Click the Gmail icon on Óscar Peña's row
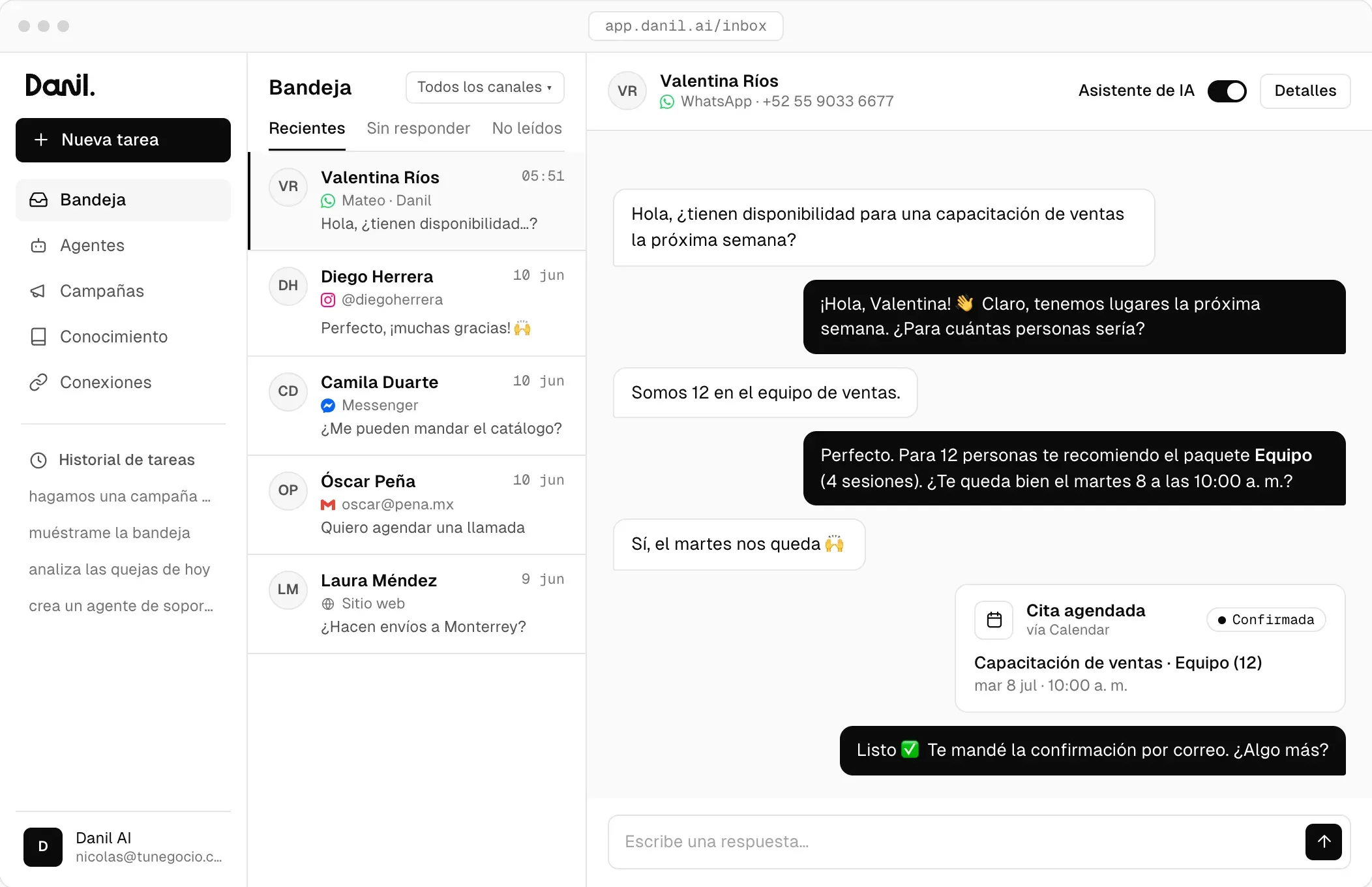 (328, 505)
